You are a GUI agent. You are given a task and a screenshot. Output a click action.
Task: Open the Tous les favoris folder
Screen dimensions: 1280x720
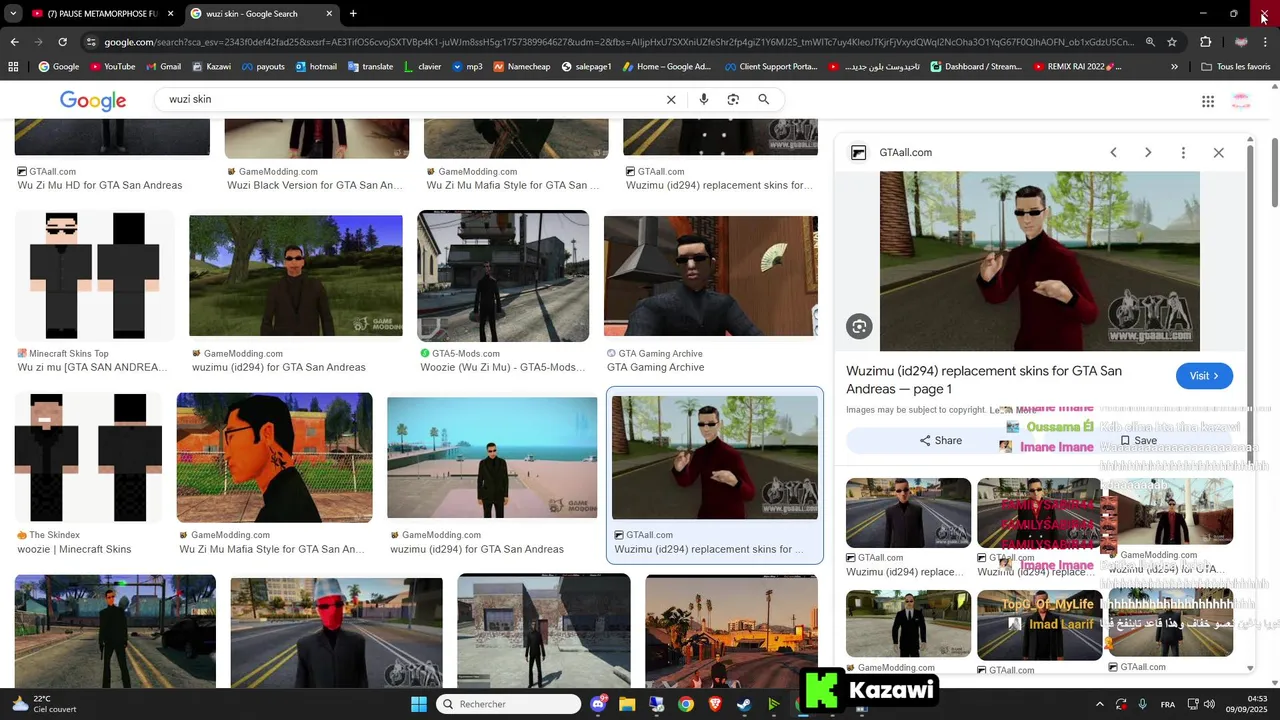(x=1236, y=67)
